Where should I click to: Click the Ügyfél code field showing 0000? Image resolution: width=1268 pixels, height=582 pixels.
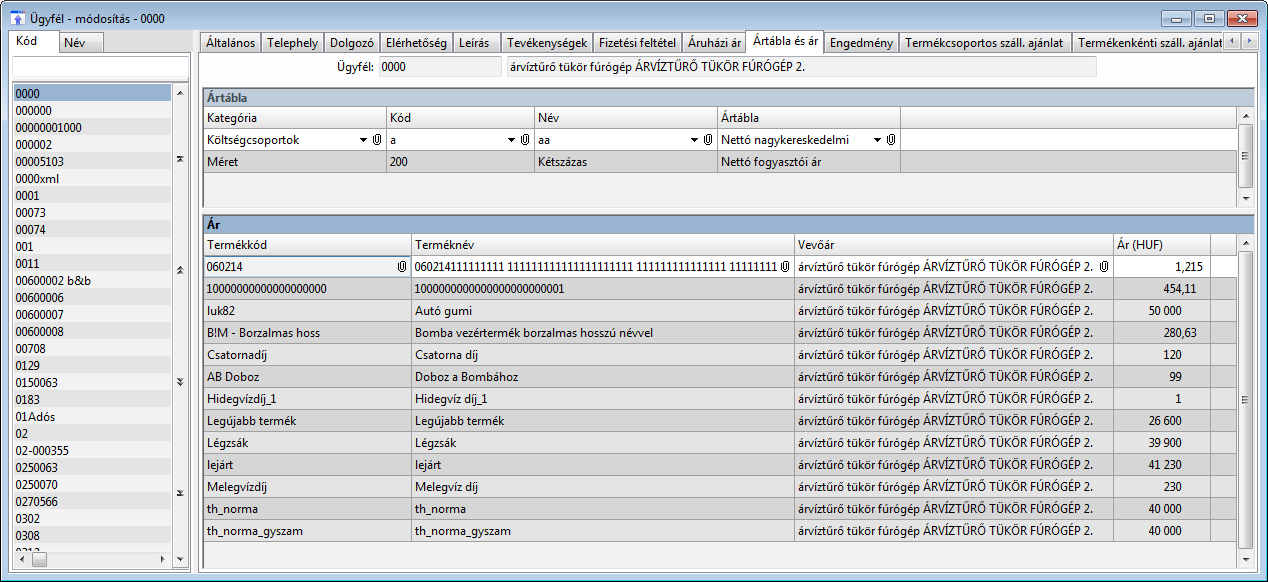438,67
